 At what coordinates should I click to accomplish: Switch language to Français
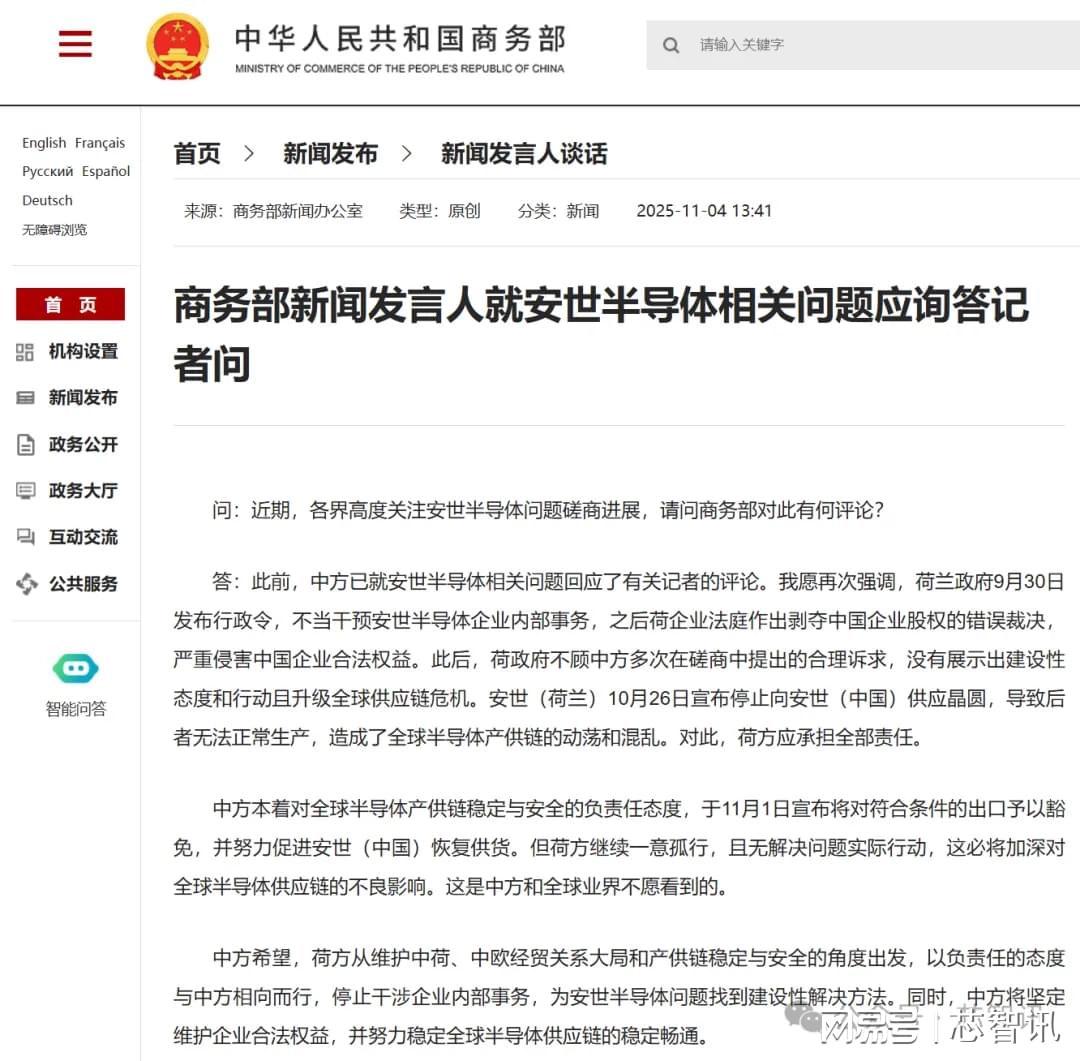100,143
